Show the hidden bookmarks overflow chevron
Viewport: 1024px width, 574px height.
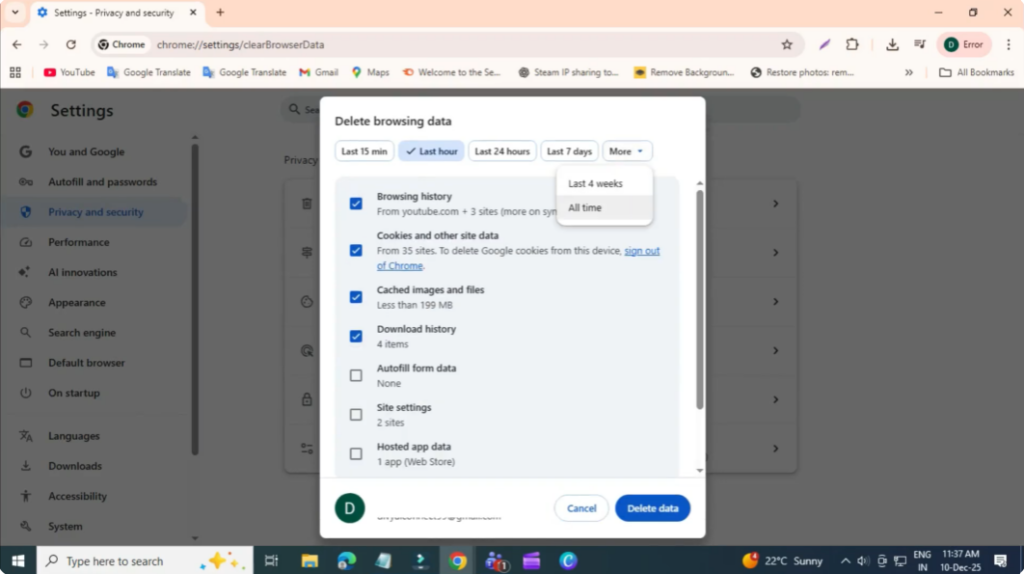[908, 72]
